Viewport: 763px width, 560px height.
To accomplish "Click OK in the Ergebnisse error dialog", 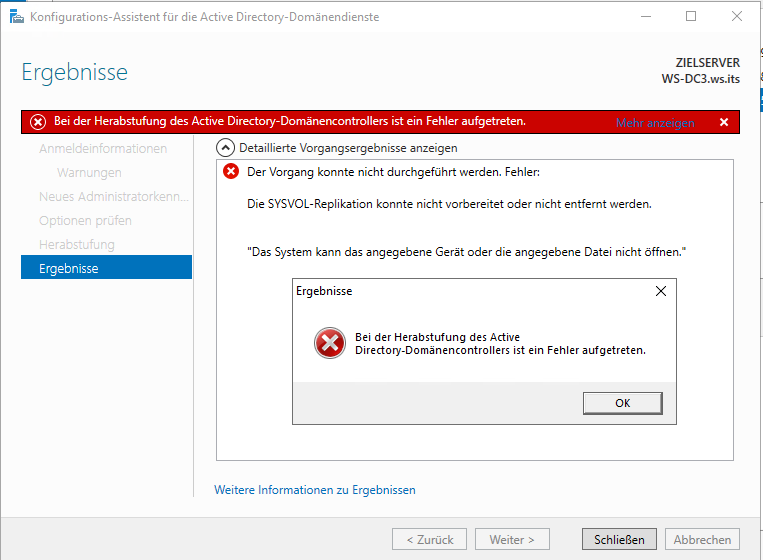I will 622,403.
